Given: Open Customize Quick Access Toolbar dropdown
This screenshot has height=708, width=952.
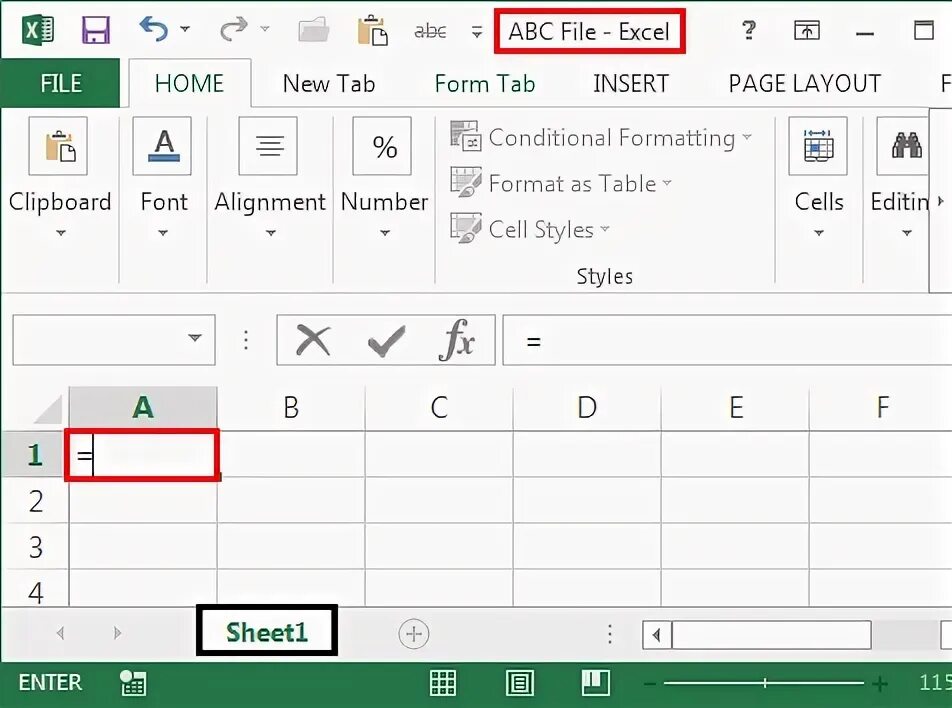Looking at the screenshot, I should (x=477, y=32).
